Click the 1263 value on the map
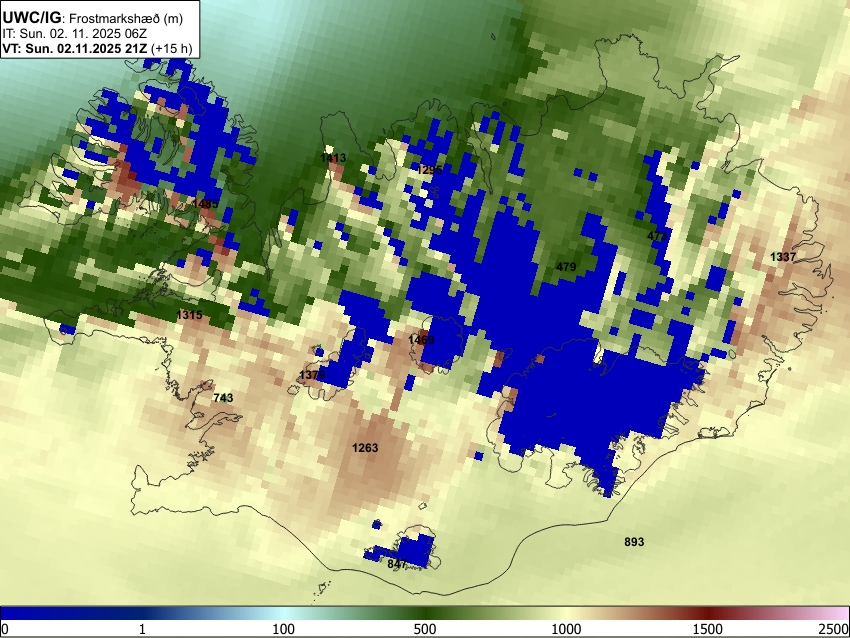The height and width of the screenshot is (638, 850). [x=365, y=448]
